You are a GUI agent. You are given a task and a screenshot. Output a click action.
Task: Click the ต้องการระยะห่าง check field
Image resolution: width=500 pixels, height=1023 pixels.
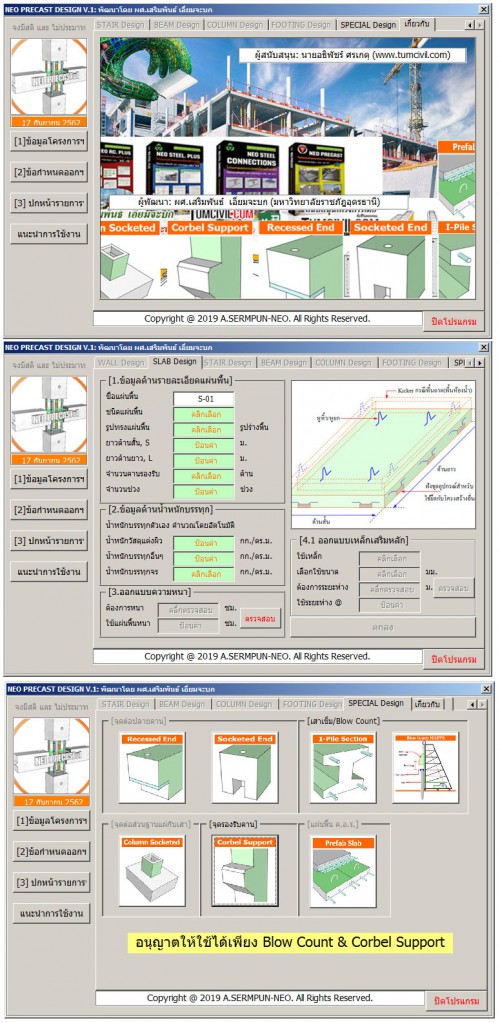[x=389, y=589]
